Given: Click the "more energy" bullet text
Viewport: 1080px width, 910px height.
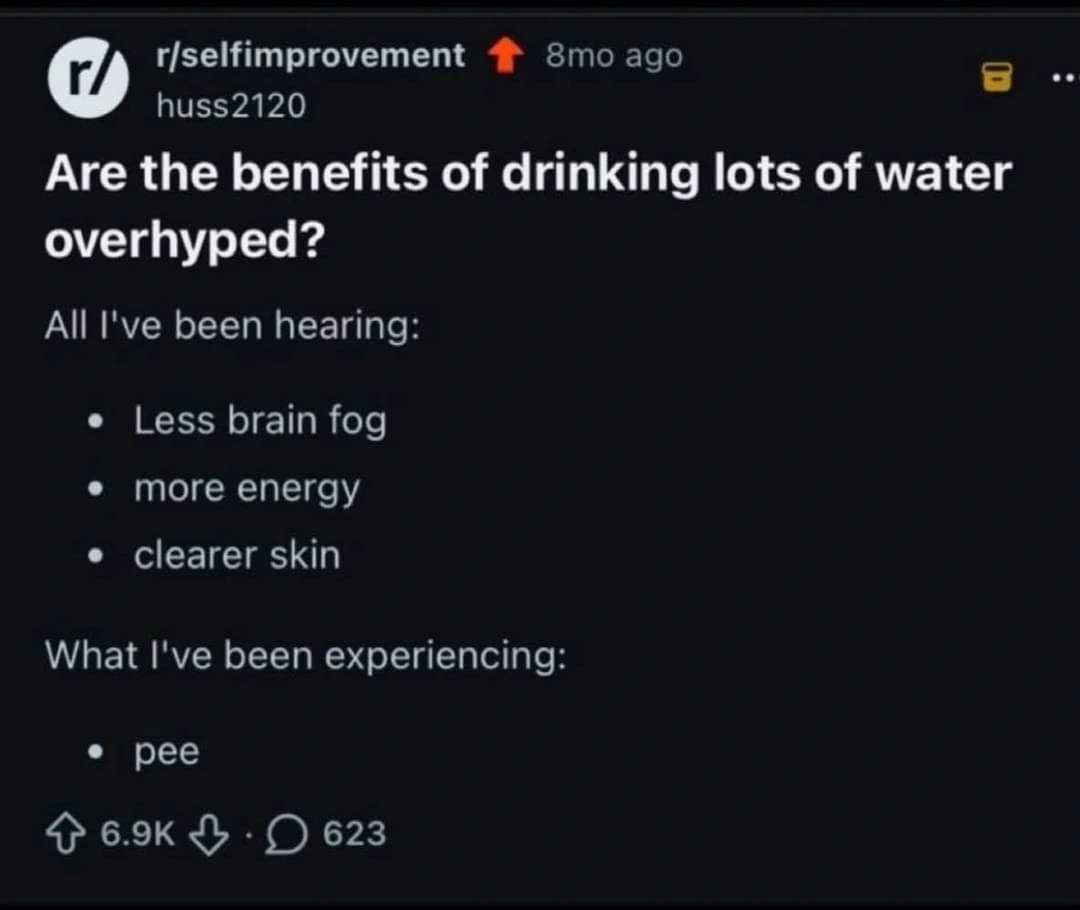Looking at the screenshot, I should click(x=246, y=489).
